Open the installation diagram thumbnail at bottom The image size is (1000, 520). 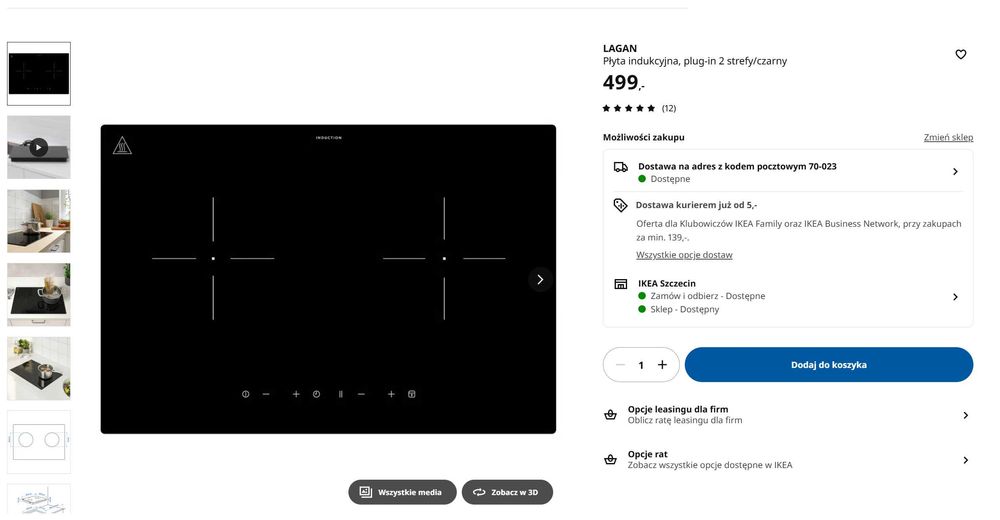pyautogui.click(x=39, y=498)
